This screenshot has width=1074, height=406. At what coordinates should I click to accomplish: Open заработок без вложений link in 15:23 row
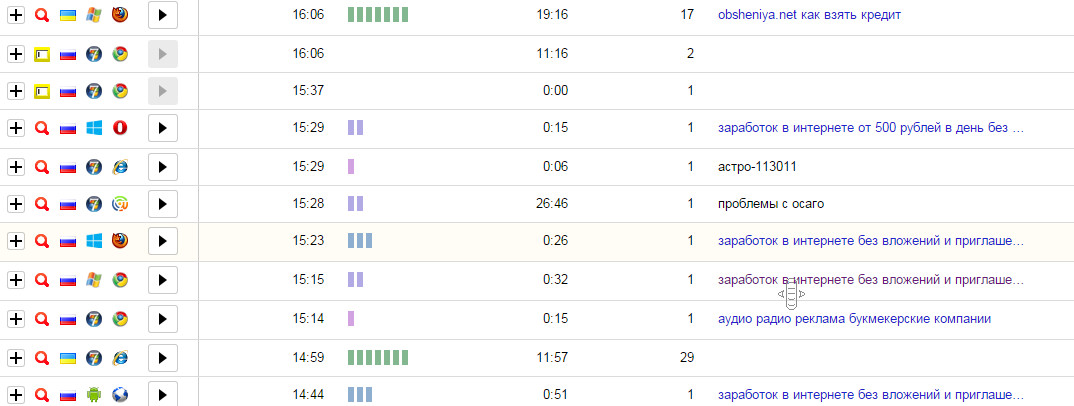coord(871,241)
